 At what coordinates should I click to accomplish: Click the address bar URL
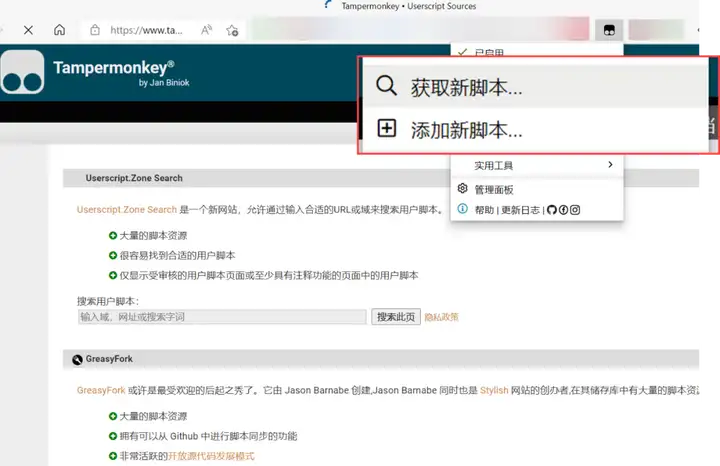[146, 30]
